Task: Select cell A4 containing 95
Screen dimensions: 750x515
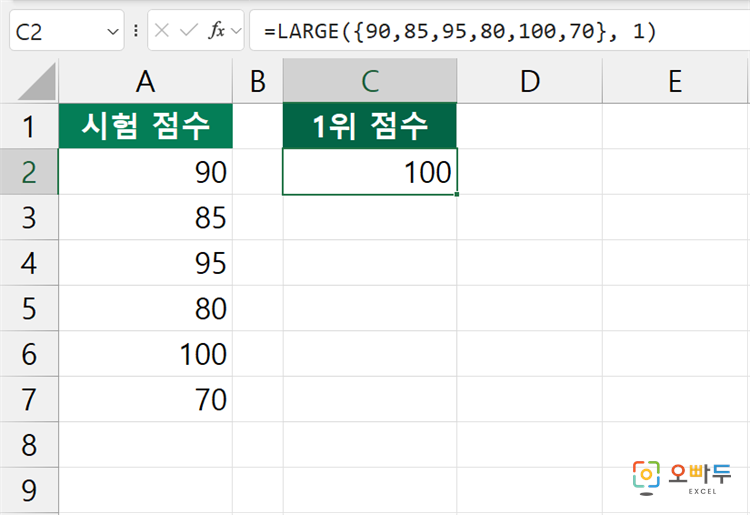Action: pyautogui.click(x=145, y=263)
